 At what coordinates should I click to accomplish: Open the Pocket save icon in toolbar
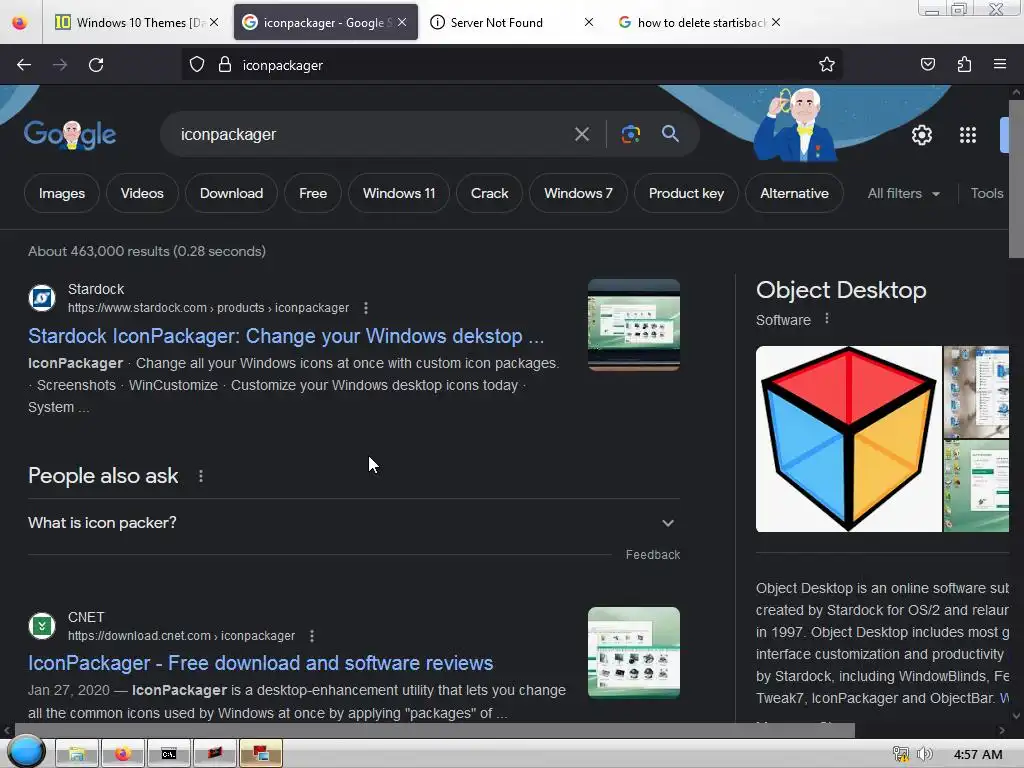927,65
